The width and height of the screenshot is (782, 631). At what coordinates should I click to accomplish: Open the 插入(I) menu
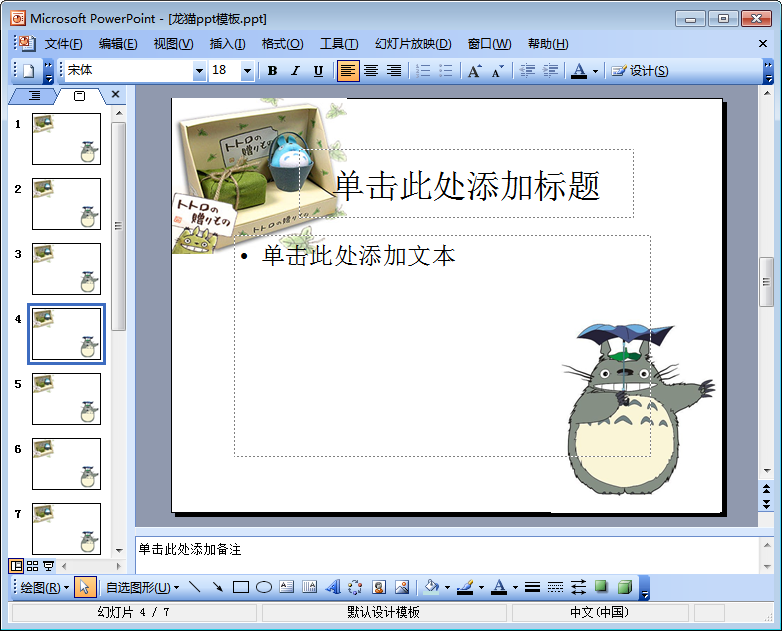point(227,44)
